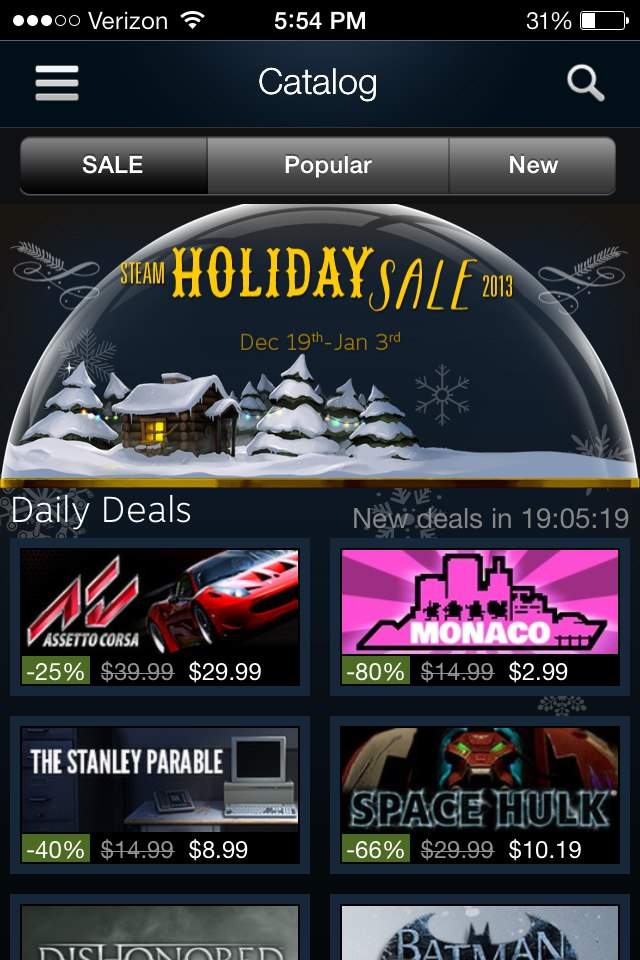
Task: Tap the -66% discount badge
Action: click(x=375, y=849)
